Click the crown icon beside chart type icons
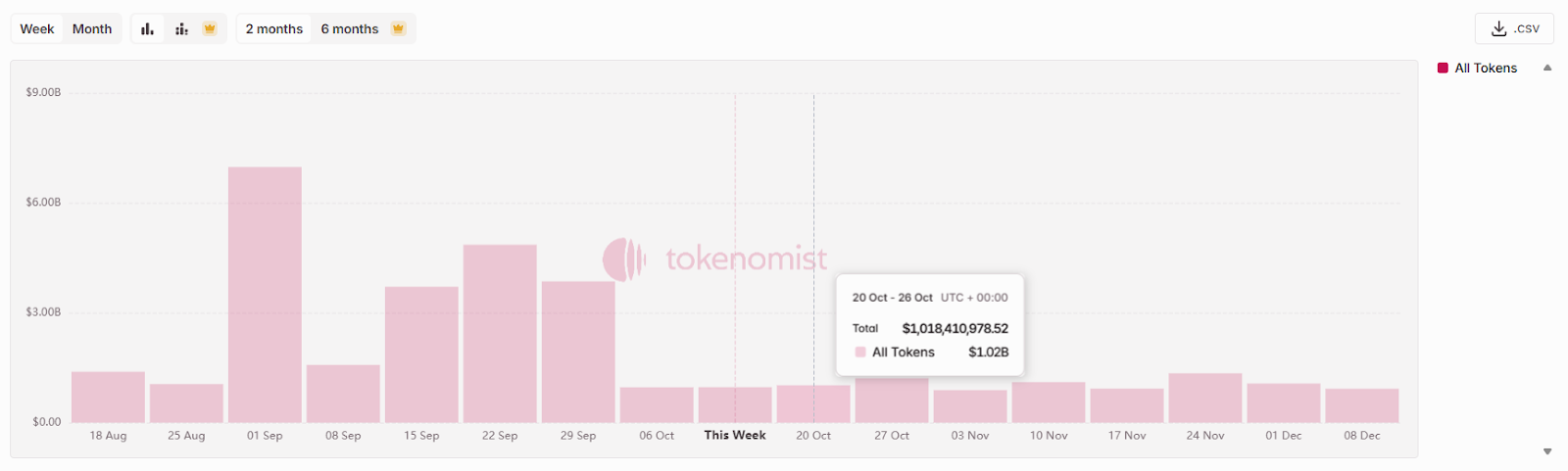Viewport: 1568px width, 471px height. 209,28
